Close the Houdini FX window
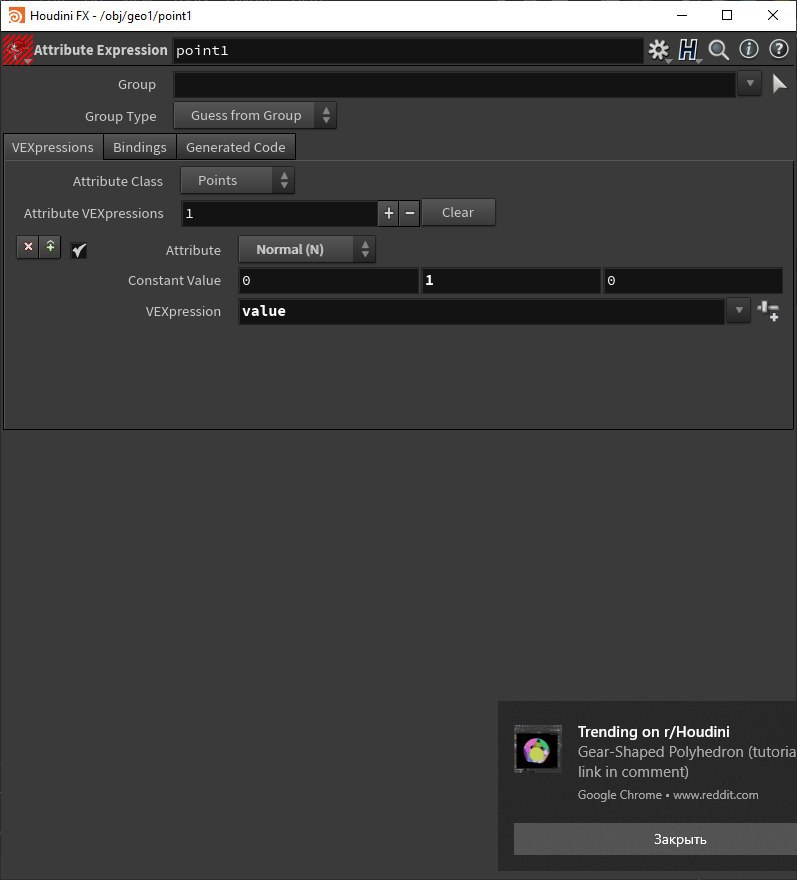This screenshot has width=797, height=880. pyautogui.click(x=773, y=15)
